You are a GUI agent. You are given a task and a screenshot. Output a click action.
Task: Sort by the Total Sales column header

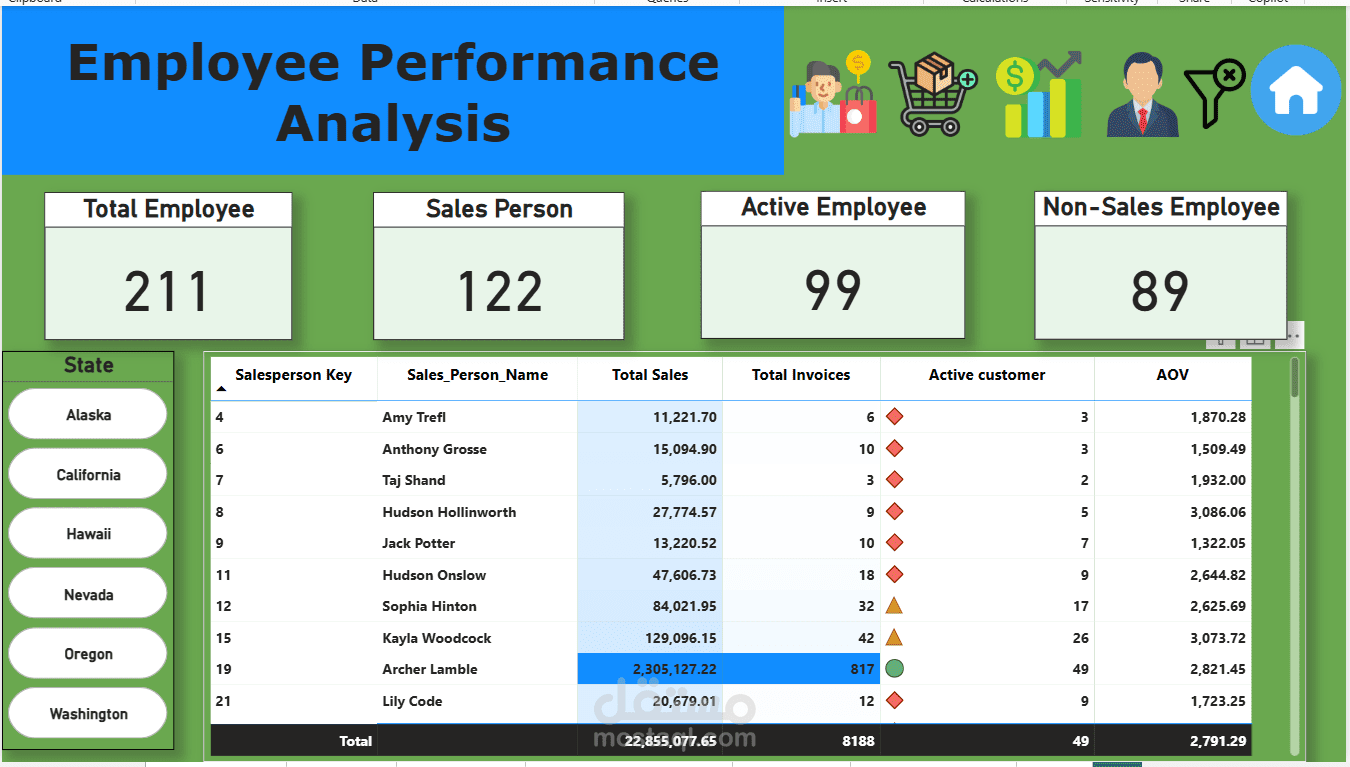click(650, 375)
